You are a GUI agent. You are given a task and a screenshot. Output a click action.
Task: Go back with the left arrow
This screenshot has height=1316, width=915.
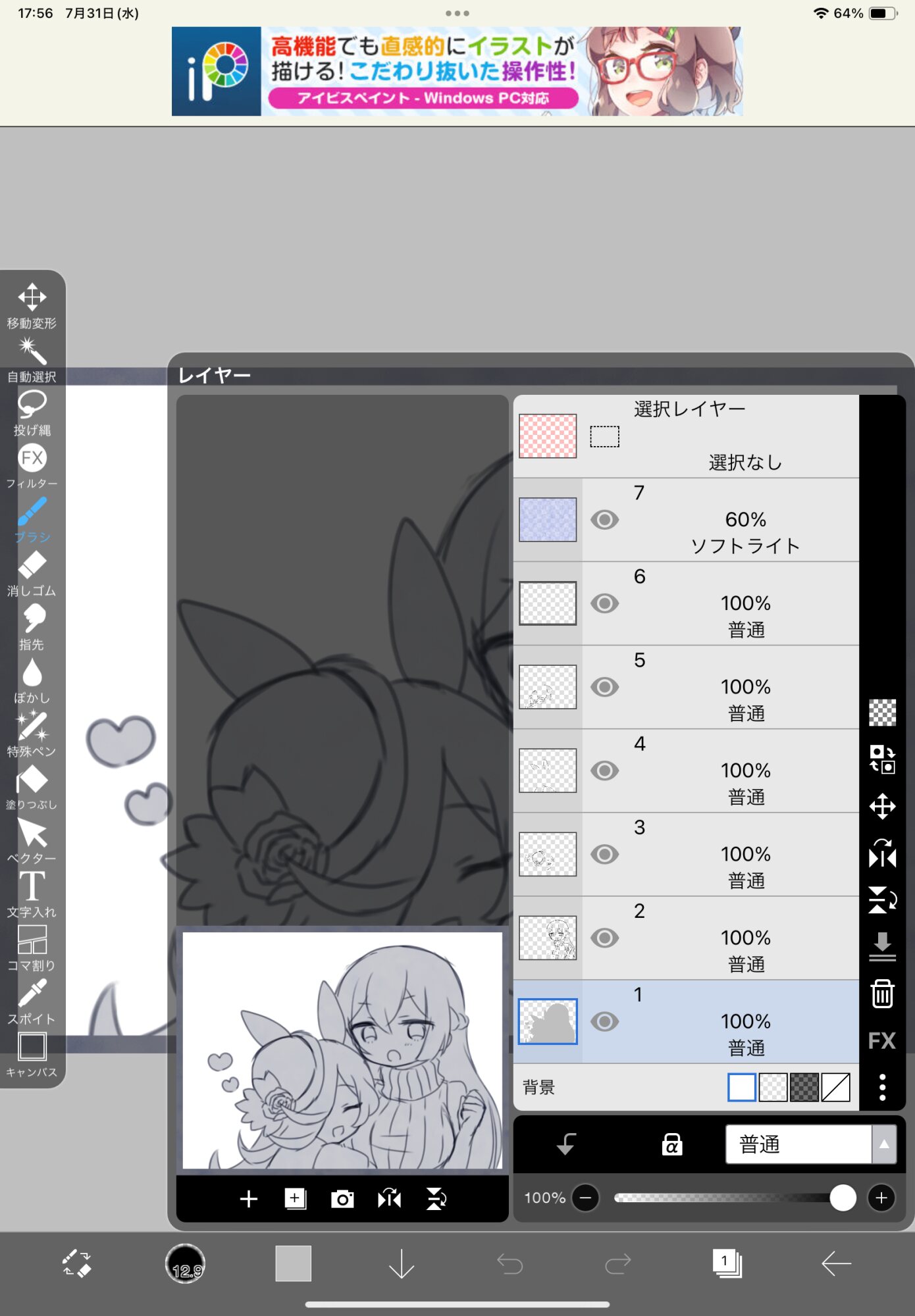836,1263
